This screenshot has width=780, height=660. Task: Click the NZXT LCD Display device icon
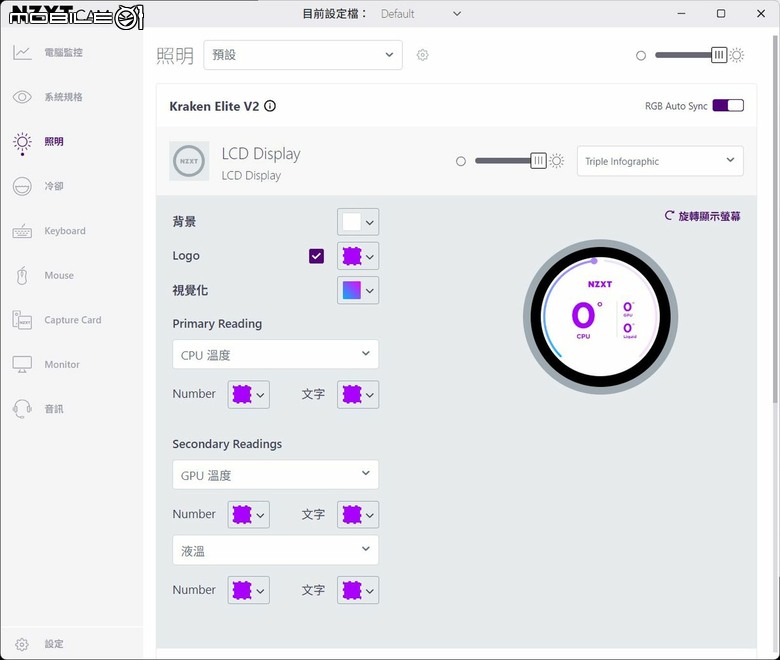(189, 161)
